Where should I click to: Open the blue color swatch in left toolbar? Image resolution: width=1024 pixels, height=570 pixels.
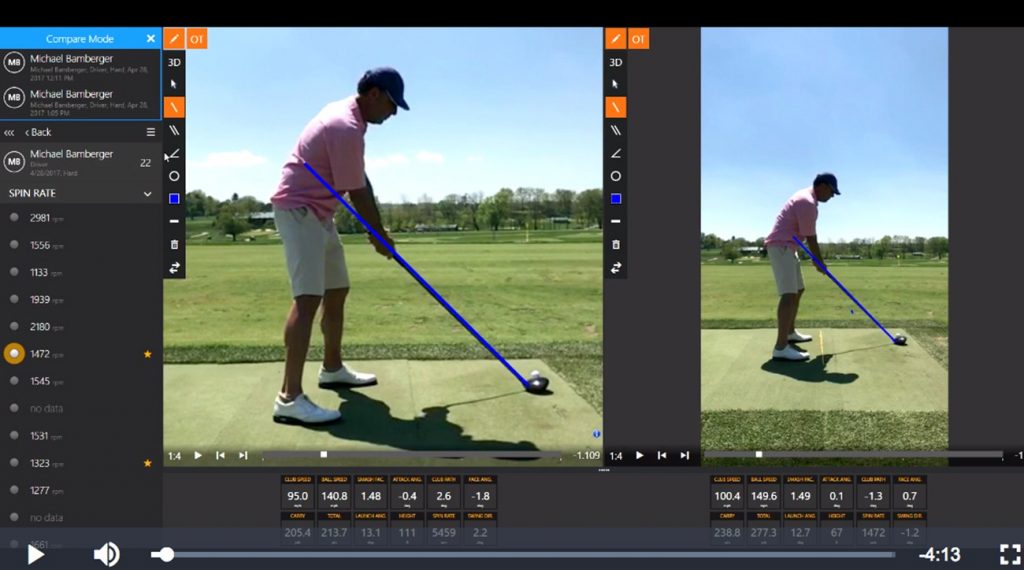tap(174, 199)
